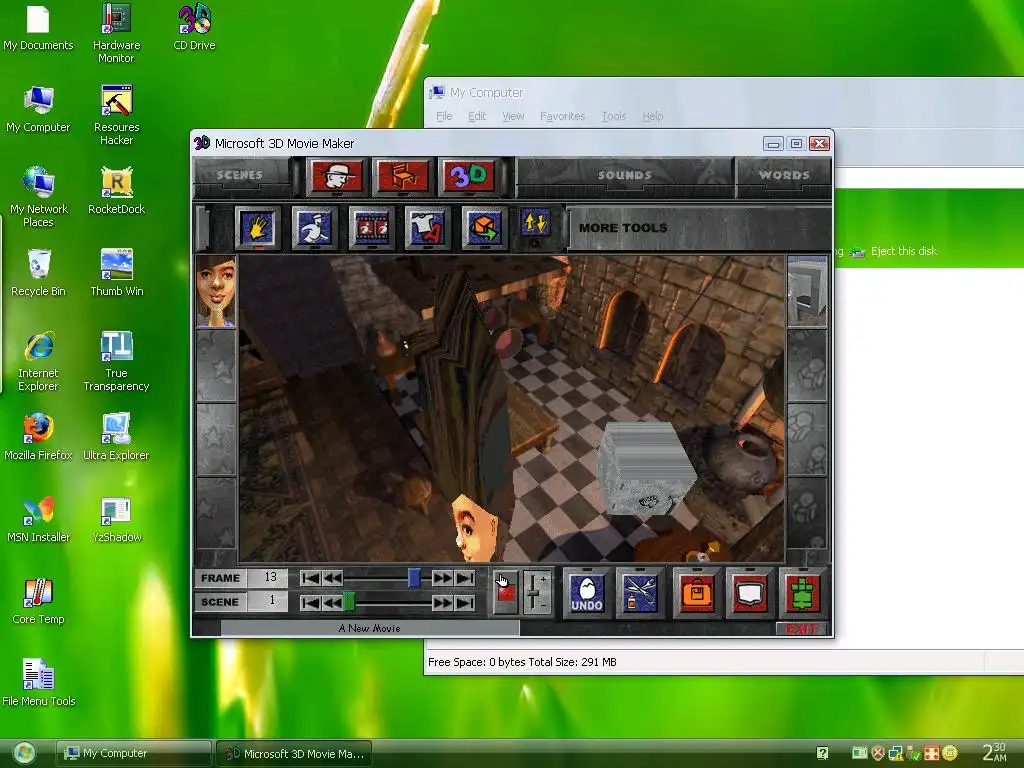Open the scissors and glue editing tool

[639, 592]
